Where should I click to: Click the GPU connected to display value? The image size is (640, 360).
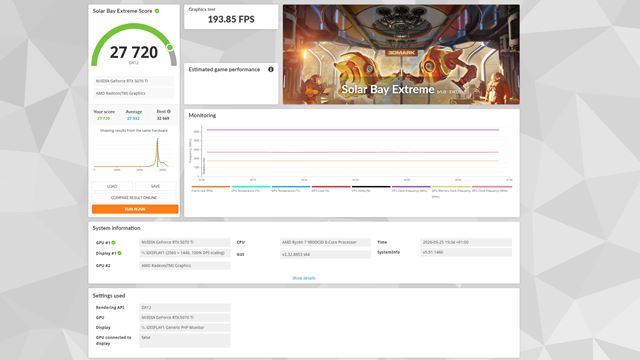tap(184, 340)
